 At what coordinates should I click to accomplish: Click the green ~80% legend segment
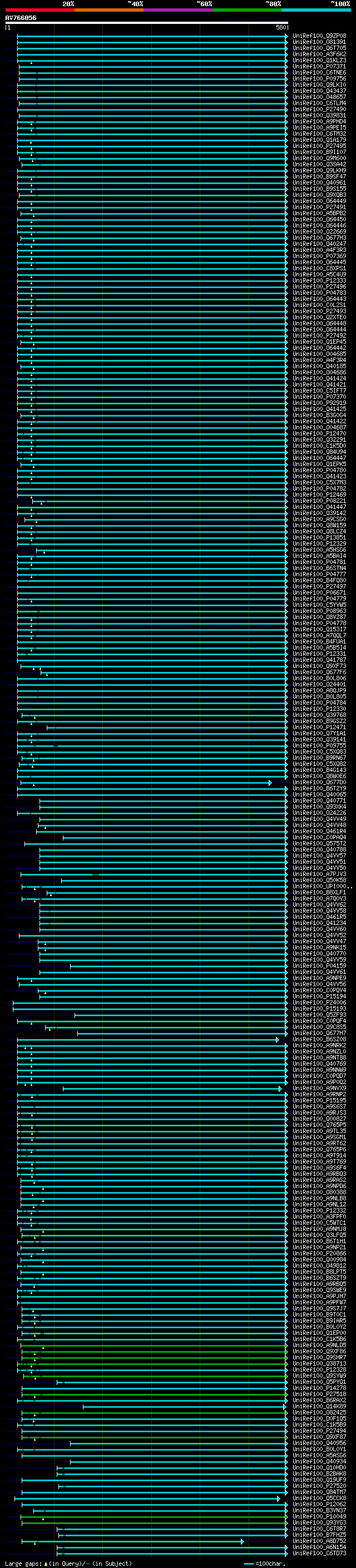click(x=247, y=10)
